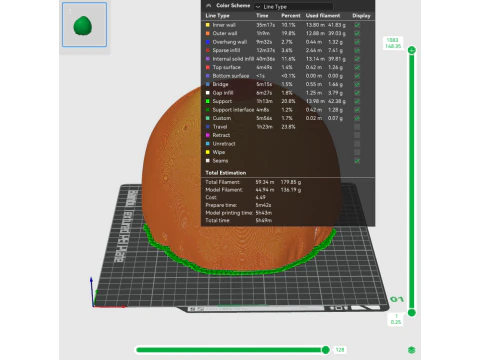
Task: Uncheck Seams display checkbox
Action: pyautogui.click(x=357, y=161)
